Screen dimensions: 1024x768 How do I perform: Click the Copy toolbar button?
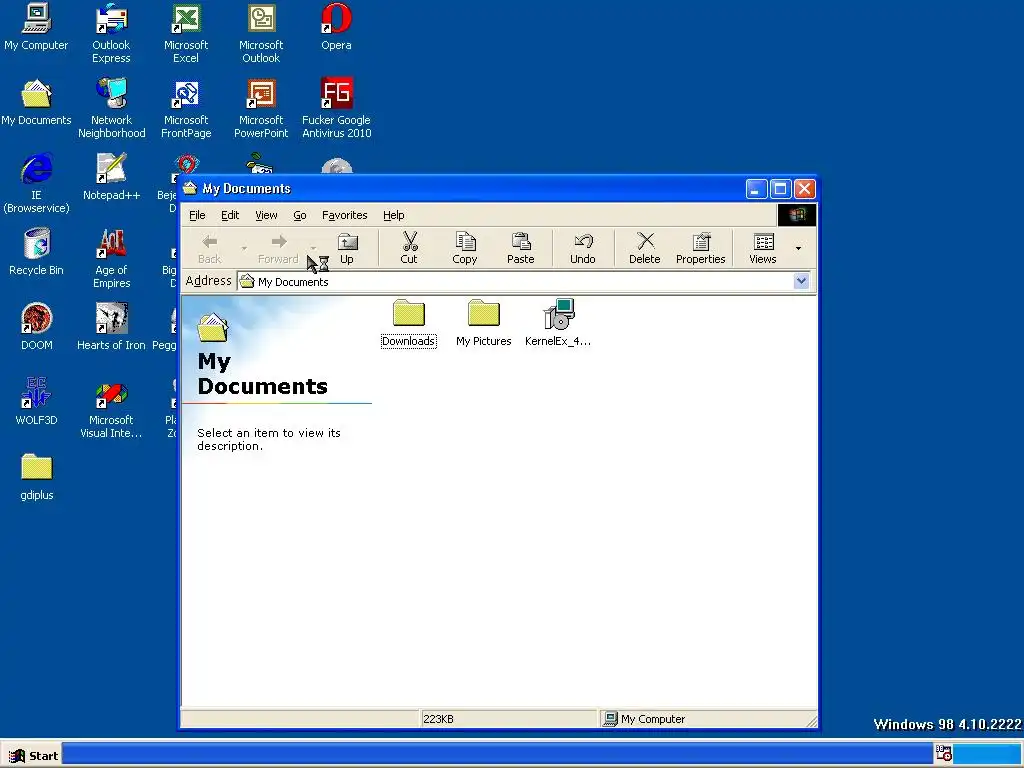pos(464,249)
